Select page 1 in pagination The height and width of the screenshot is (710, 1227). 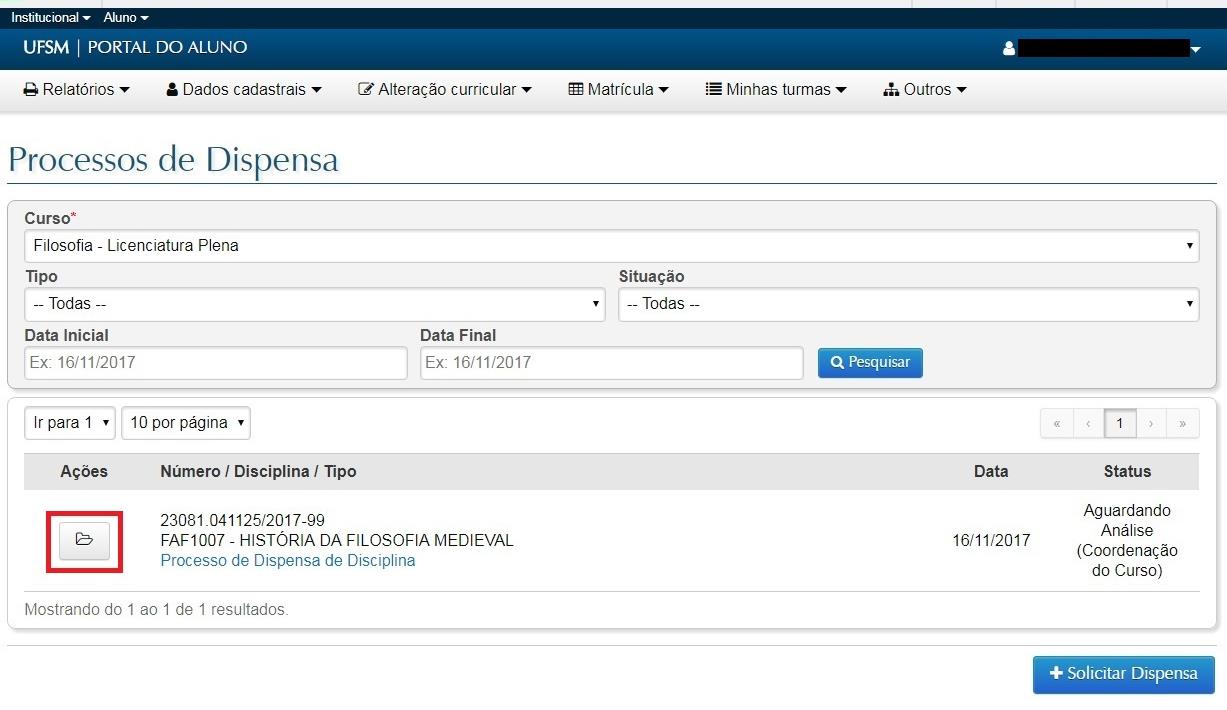[1119, 424]
